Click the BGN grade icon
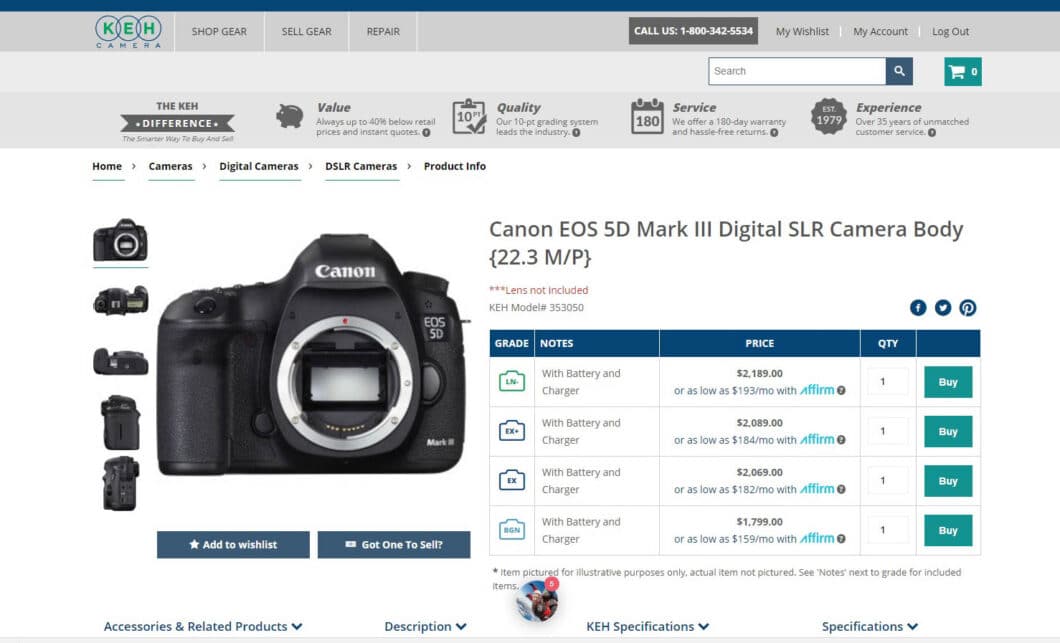This screenshot has width=1060, height=643. tap(512, 529)
